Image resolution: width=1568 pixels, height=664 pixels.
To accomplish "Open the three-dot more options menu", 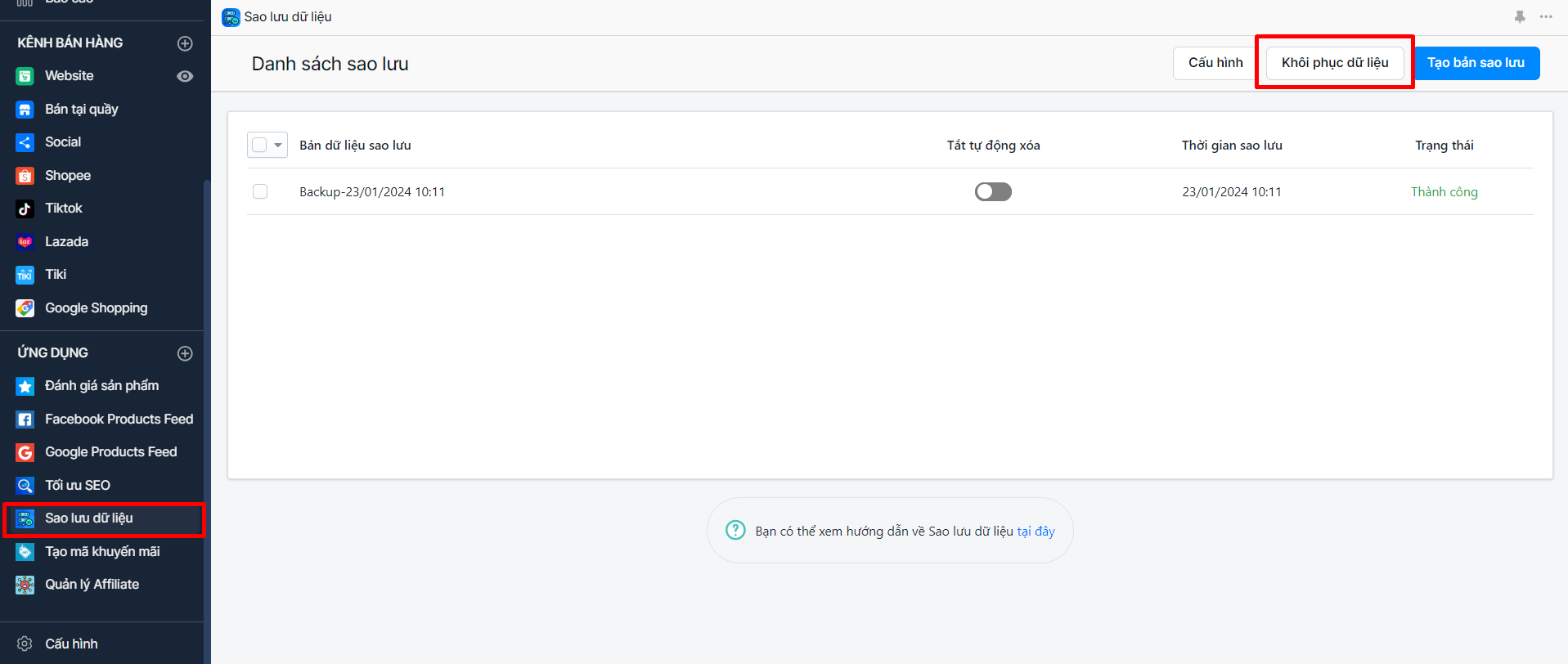I will coord(1546,16).
